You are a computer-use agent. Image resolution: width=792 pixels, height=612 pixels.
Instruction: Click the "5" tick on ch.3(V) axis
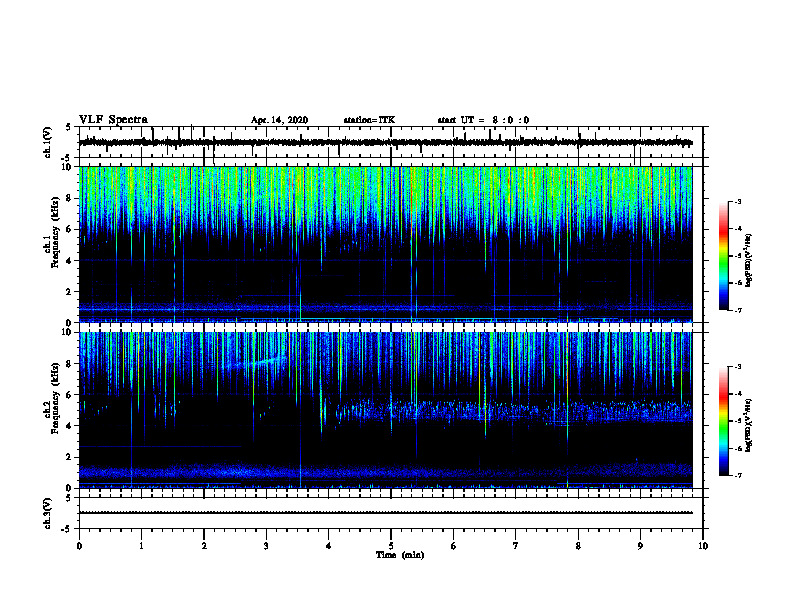click(x=68, y=498)
